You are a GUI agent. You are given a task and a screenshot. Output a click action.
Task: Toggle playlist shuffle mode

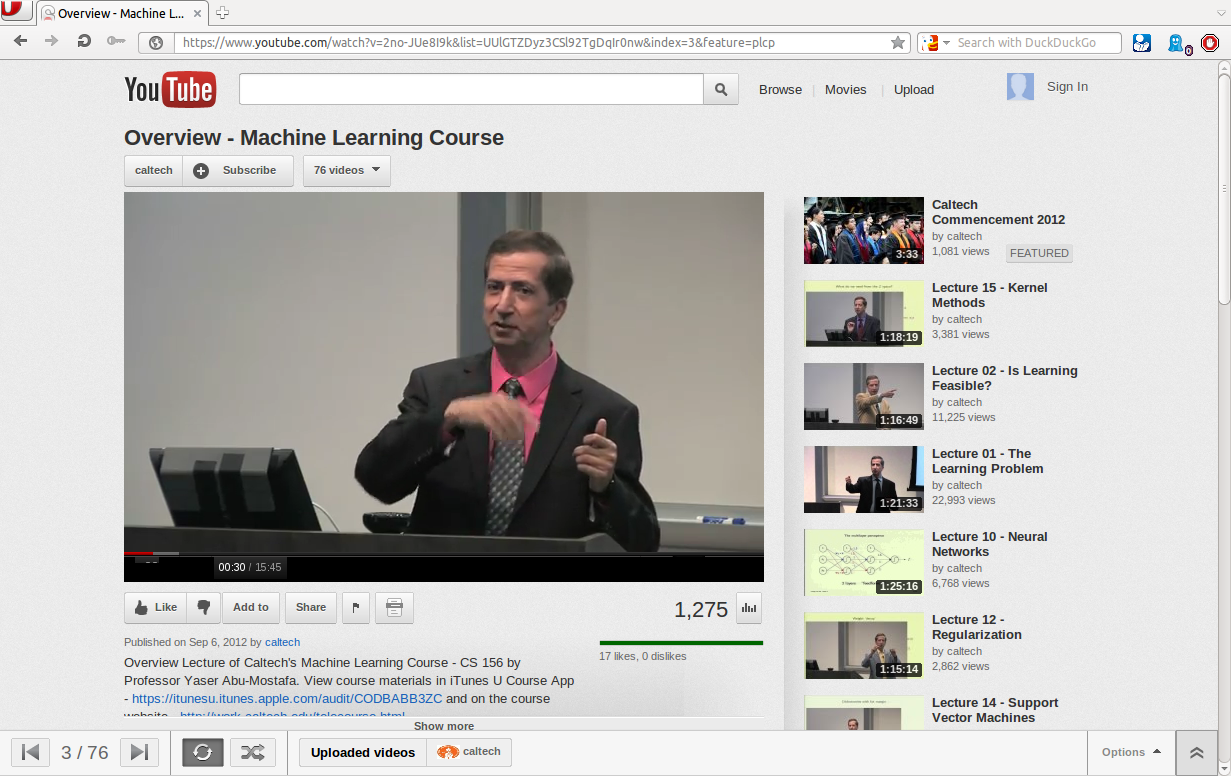(x=253, y=752)
